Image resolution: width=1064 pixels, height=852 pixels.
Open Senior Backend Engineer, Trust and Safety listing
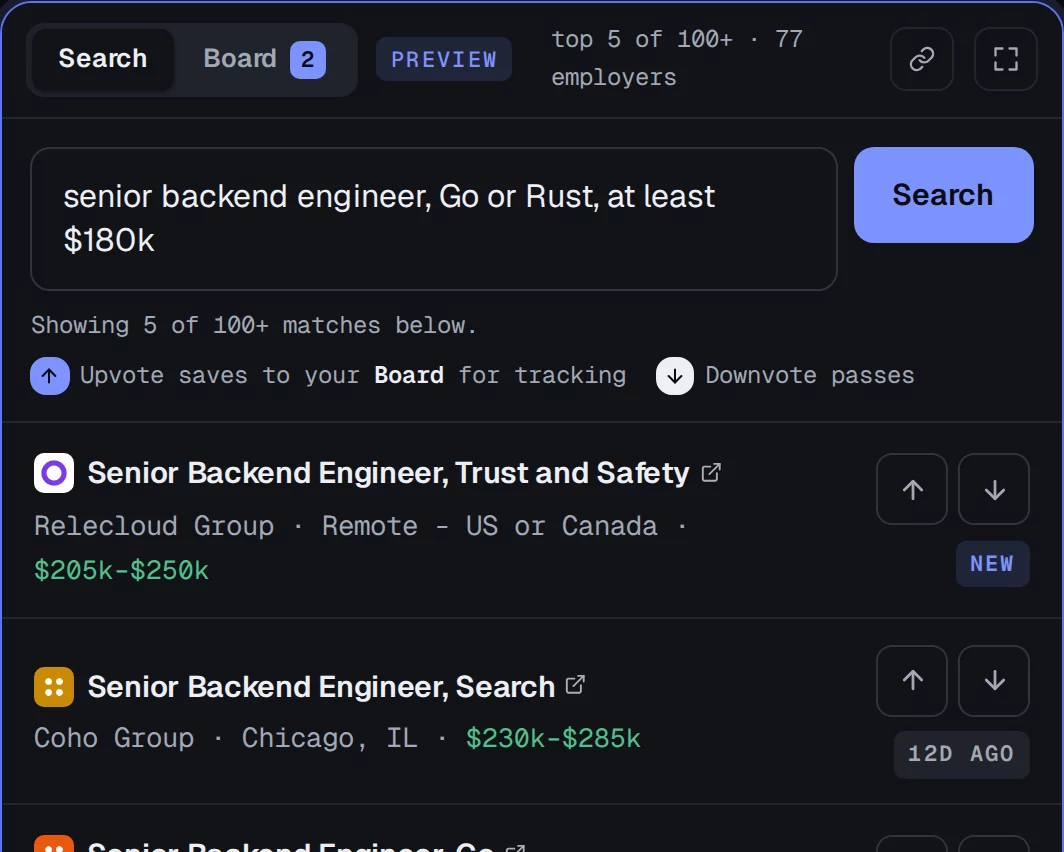(x=388, y=473)
